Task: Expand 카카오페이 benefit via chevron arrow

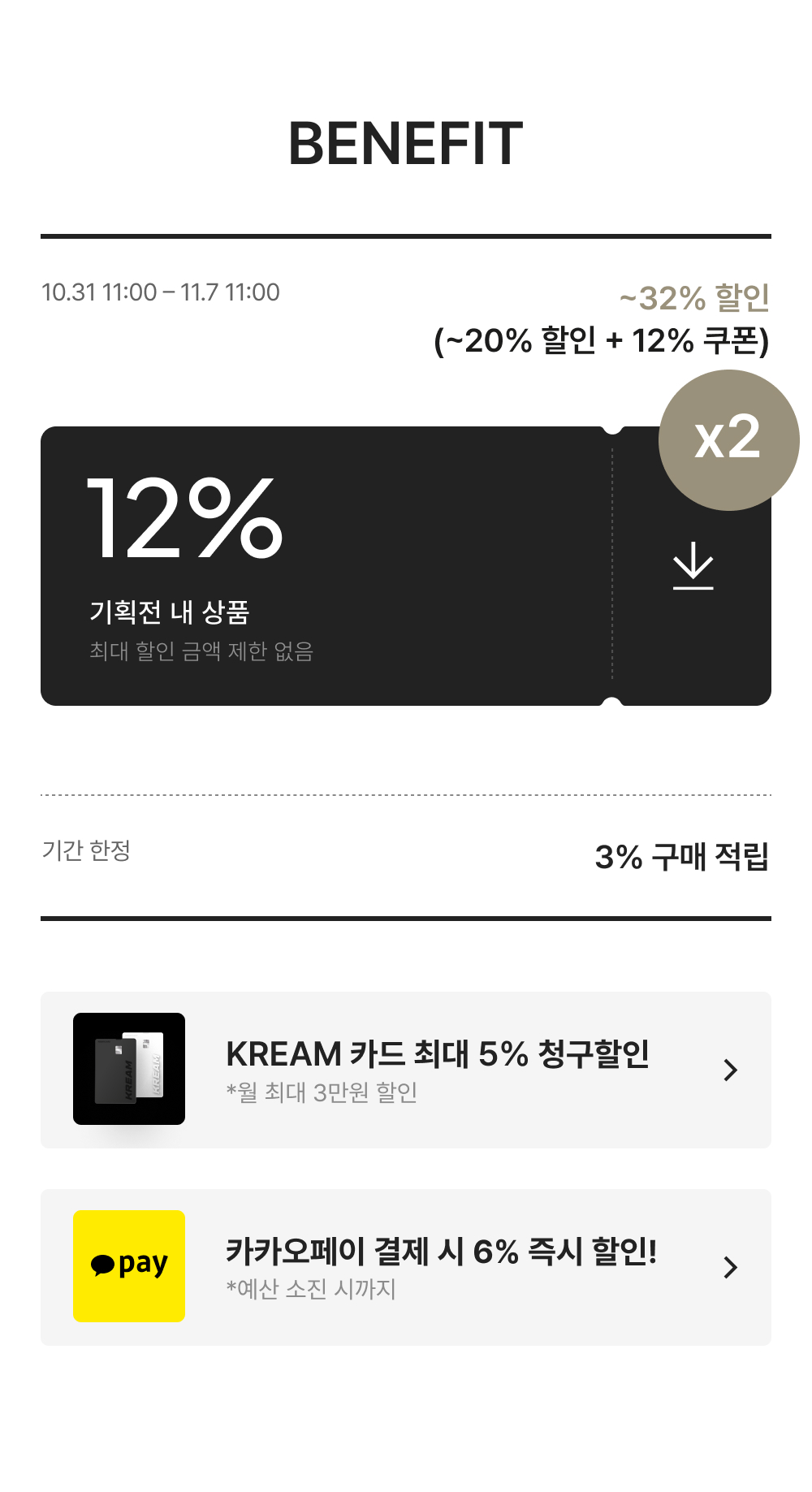Action: pos(730,1267)
